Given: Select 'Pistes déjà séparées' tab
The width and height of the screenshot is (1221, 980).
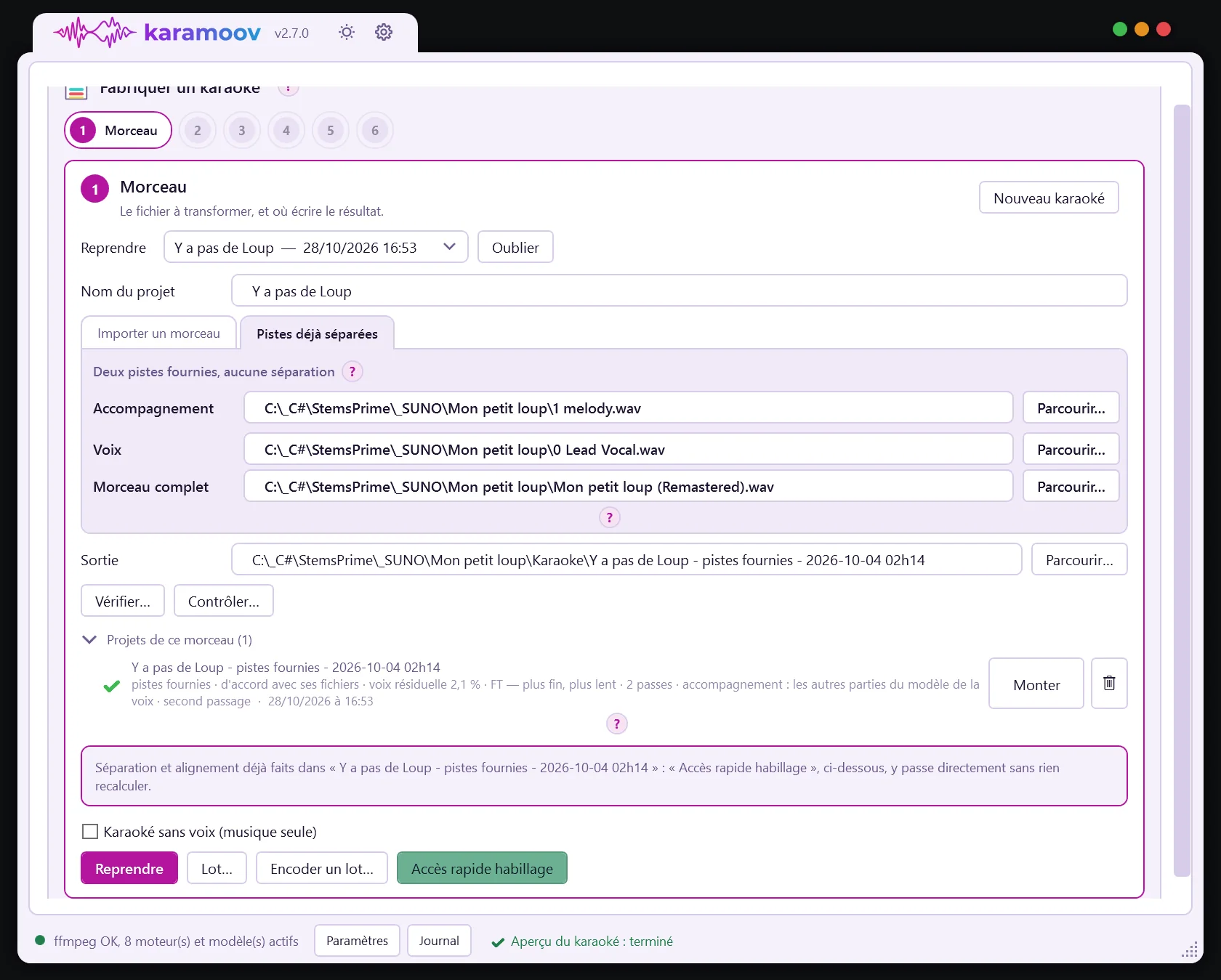Looking at the screenshot, I should tap(317, 333).
